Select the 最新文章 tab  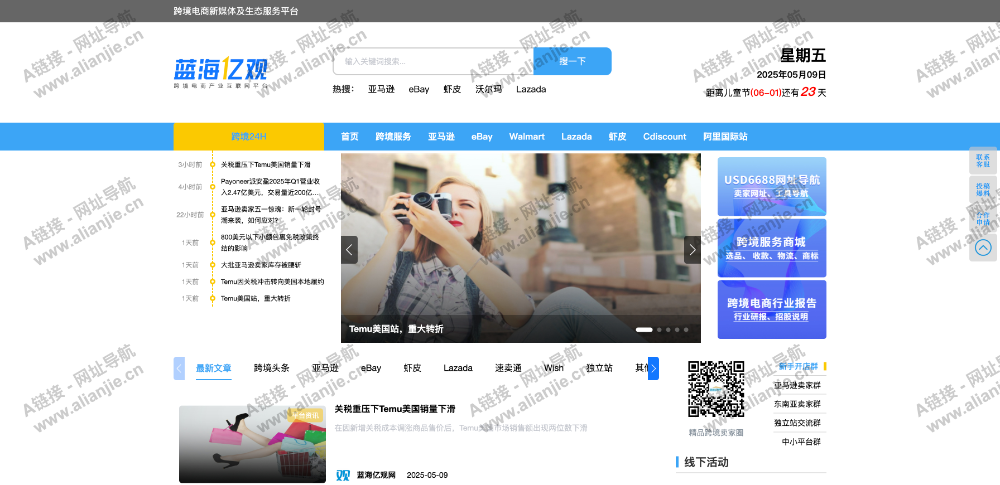click(214, 368)
